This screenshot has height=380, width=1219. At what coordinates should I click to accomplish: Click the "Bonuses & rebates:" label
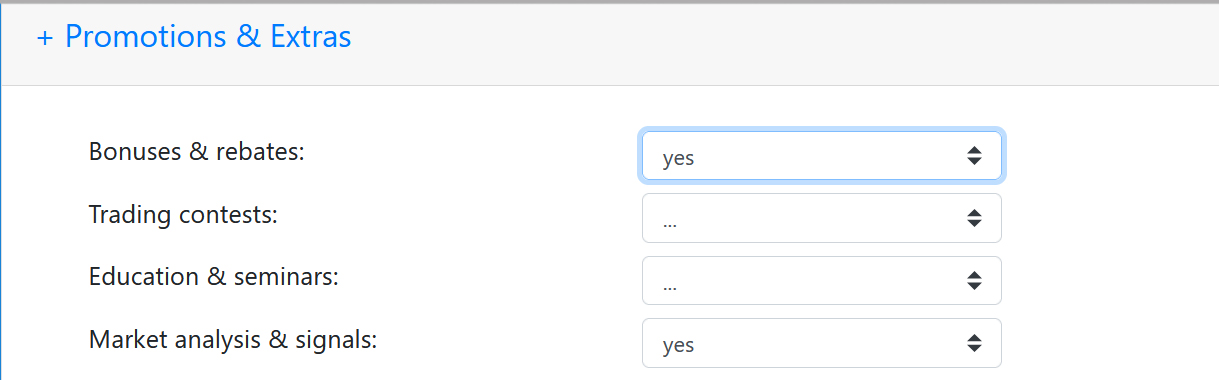(x=196, y=152)
